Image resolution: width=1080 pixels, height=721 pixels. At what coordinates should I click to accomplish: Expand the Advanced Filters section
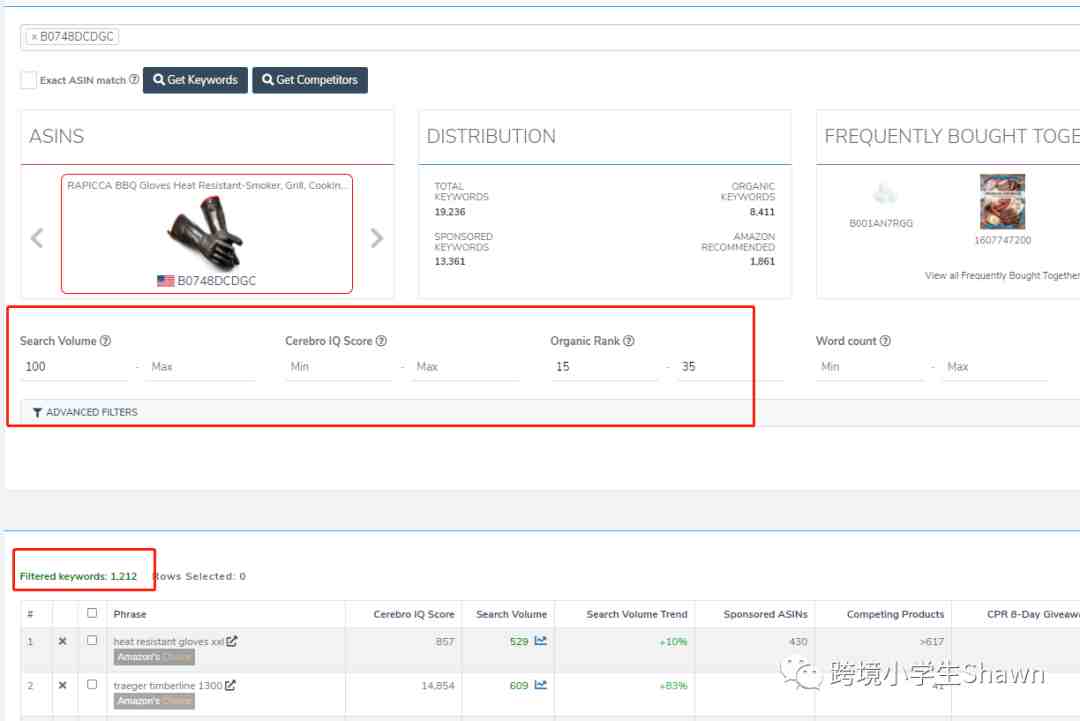point(85,412)
